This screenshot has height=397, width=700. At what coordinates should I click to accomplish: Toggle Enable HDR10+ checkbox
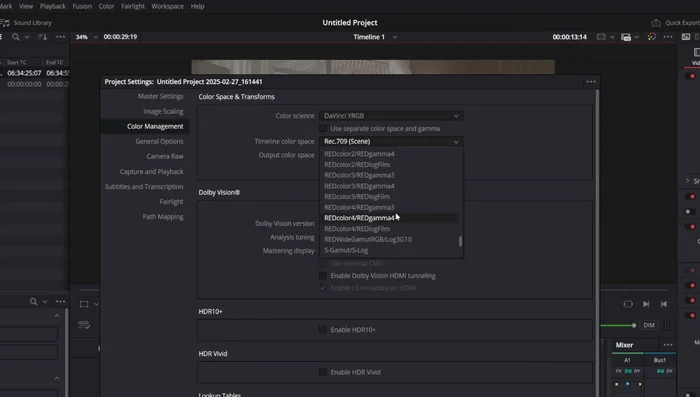tap(323, 330)
